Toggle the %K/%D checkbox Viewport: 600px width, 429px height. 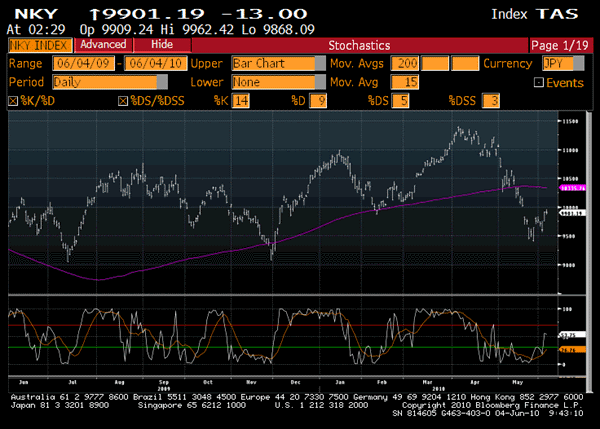[13, 101]
